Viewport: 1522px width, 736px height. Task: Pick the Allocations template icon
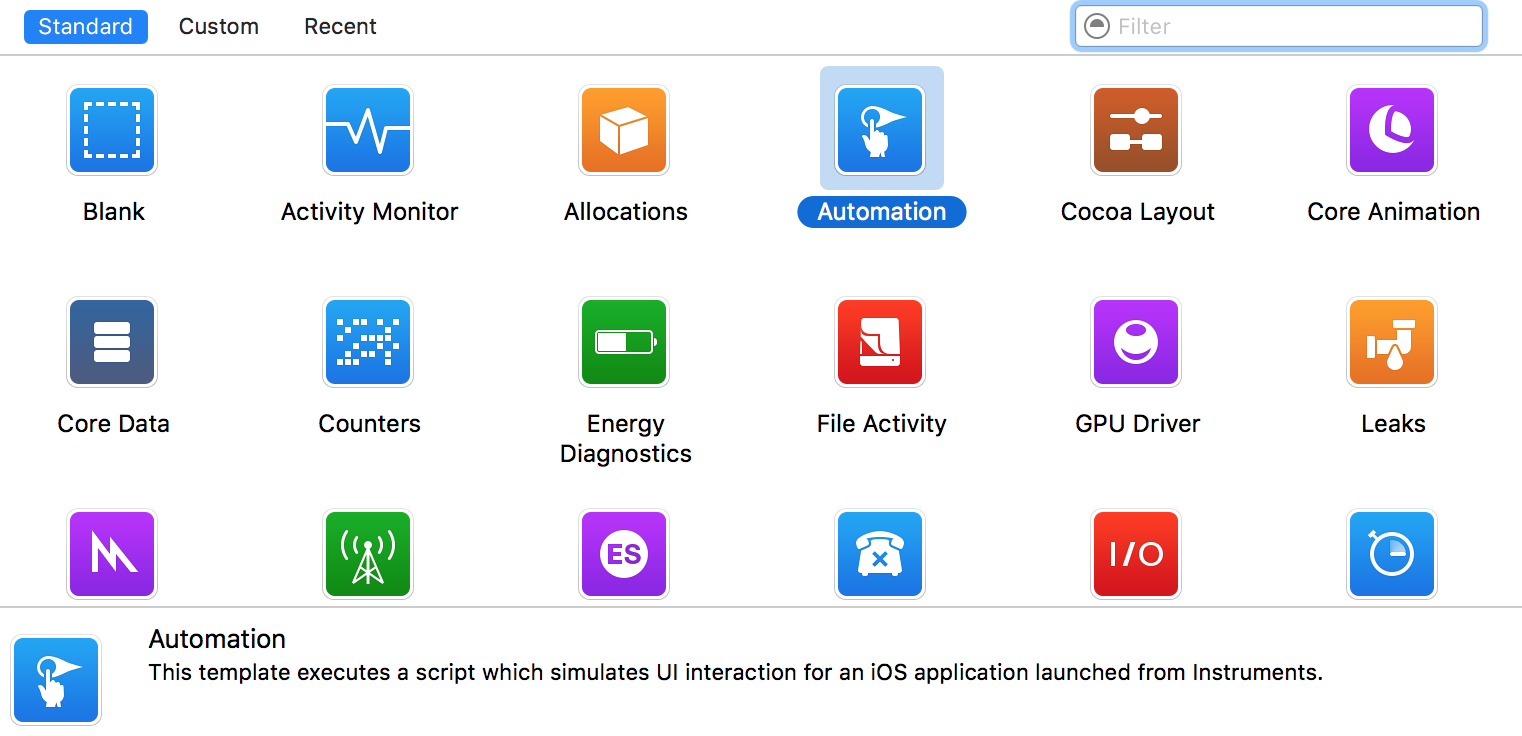tap(624, 130)
